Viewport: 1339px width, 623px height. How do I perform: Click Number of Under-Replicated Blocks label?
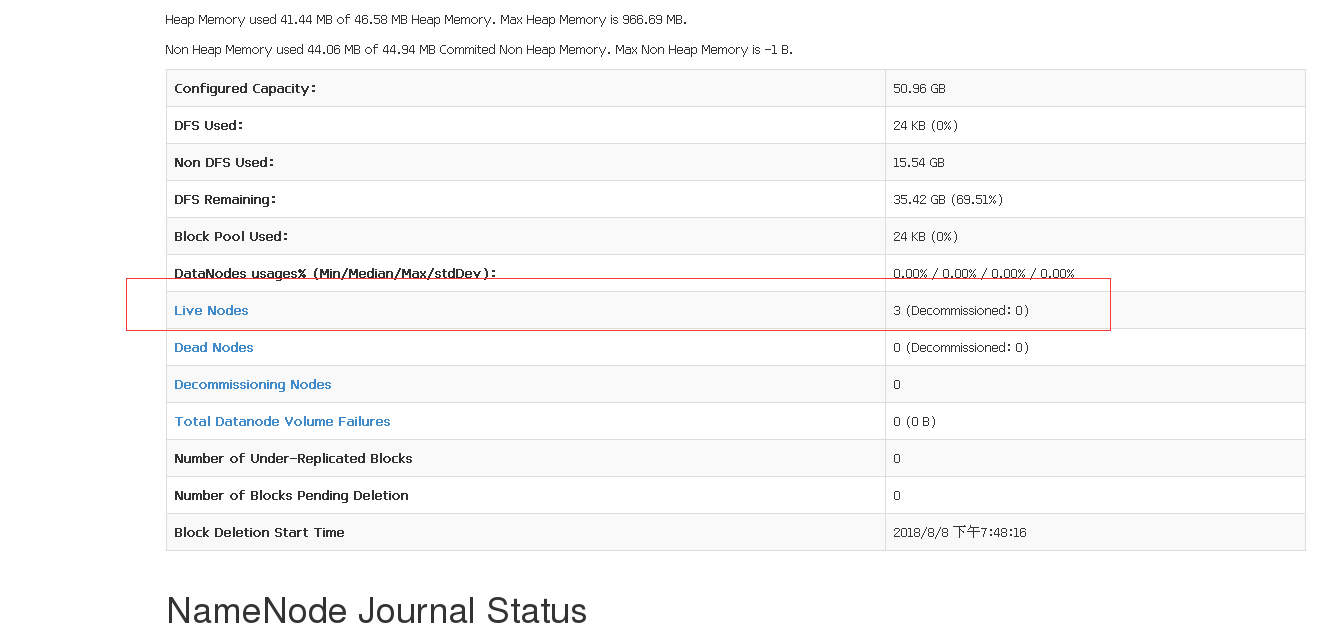(x=293, y=459)
